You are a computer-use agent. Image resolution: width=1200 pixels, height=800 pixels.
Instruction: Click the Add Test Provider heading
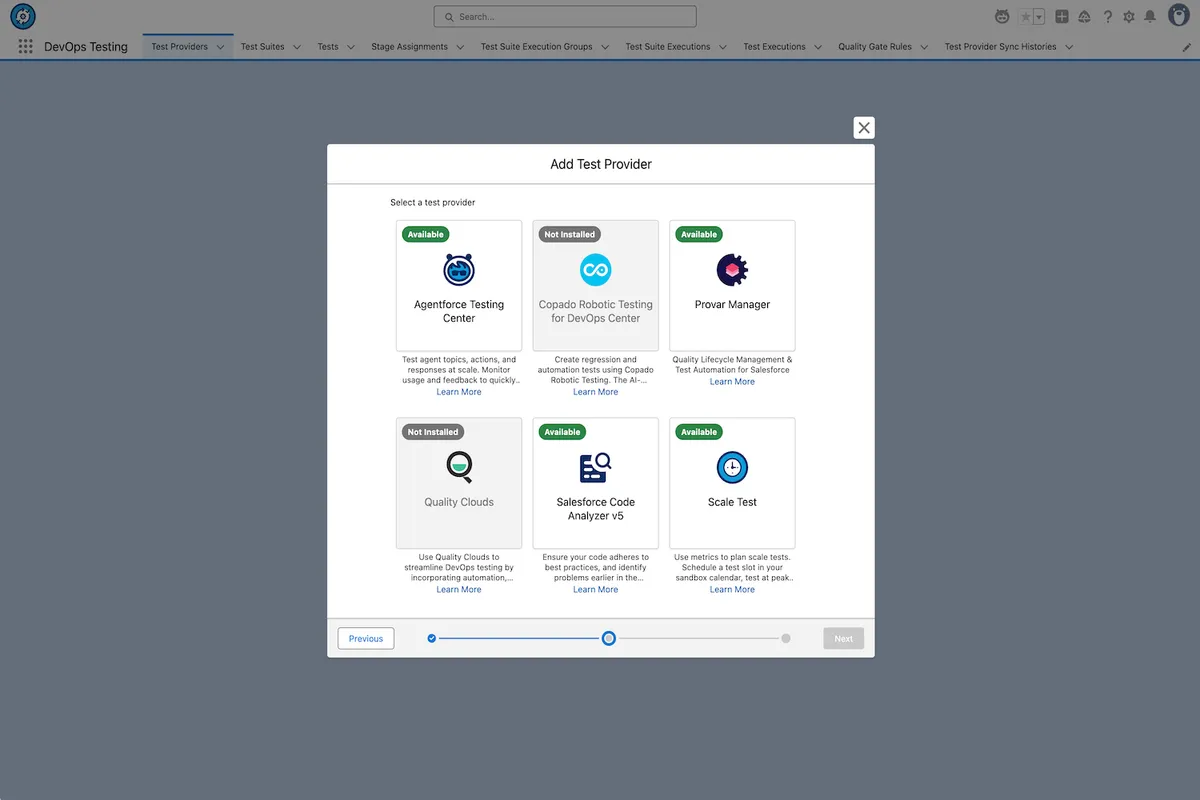[601, 164]
